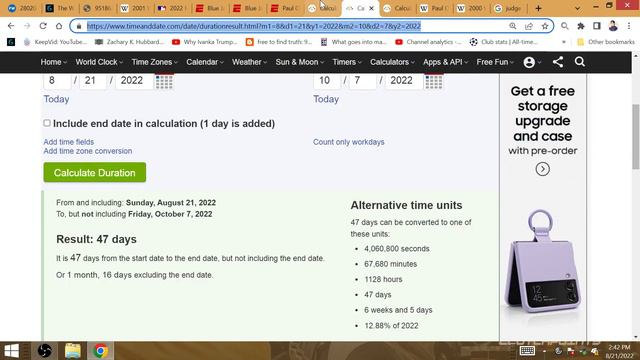Click Today under the end date

click(326, 99)
